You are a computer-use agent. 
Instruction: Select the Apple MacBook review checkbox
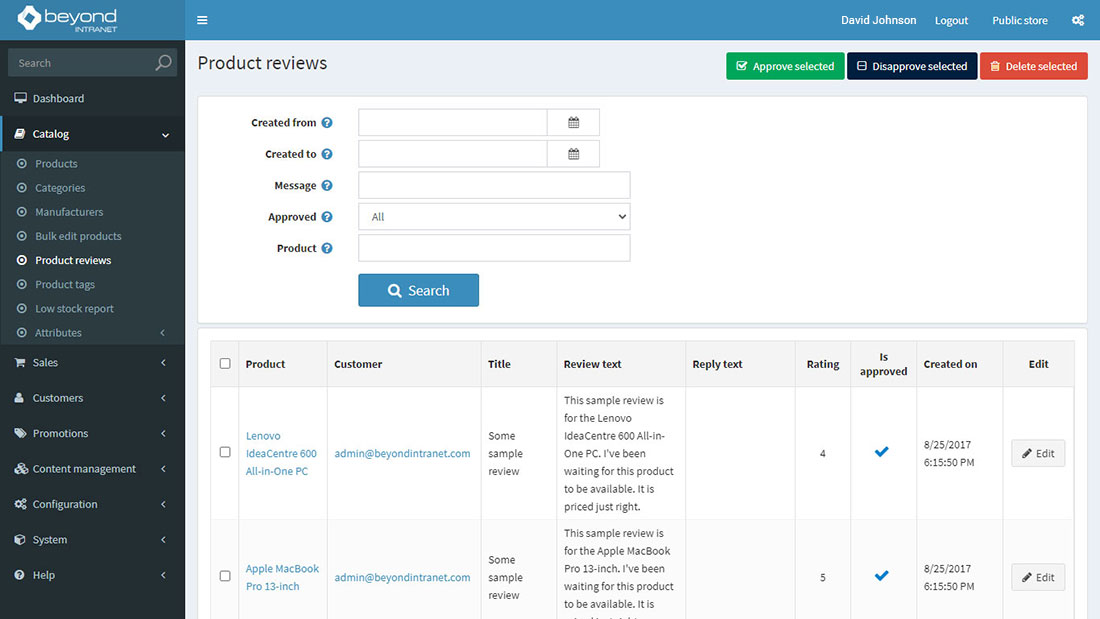pos(224,577)
